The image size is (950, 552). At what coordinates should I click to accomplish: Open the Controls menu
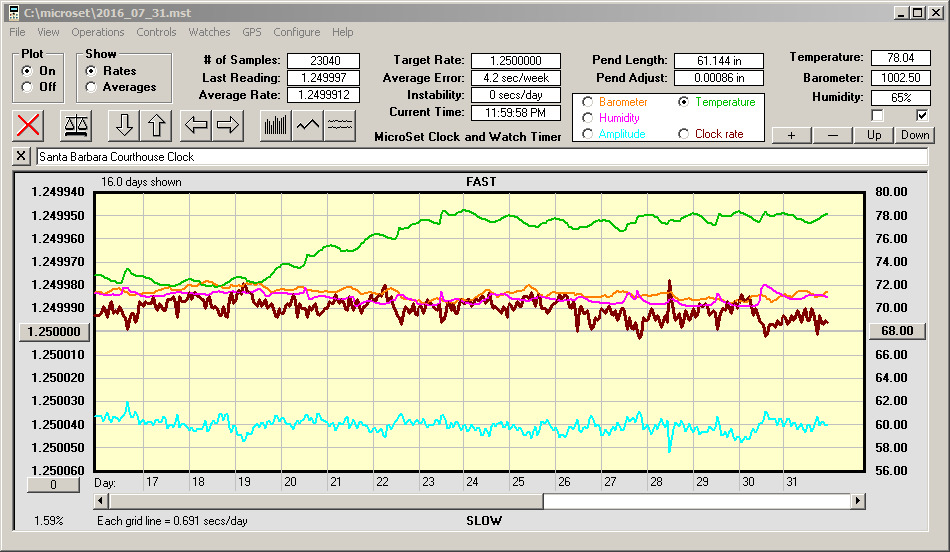point(156,32)
